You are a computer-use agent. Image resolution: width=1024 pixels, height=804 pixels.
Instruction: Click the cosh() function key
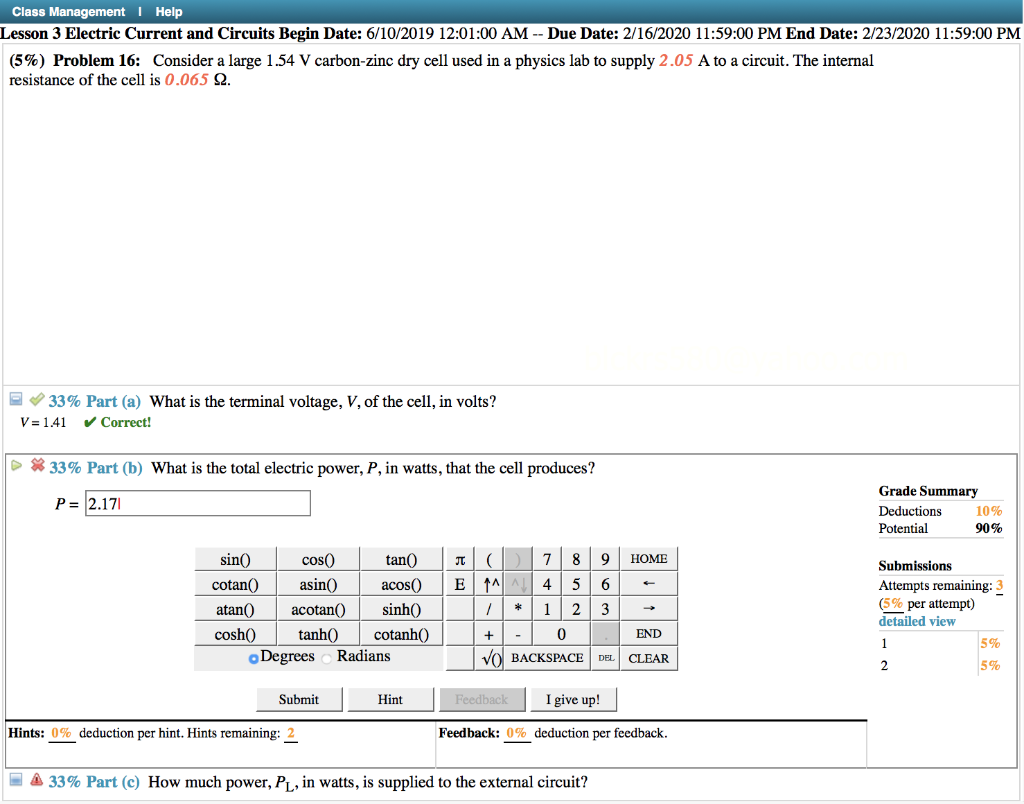[x=234, y=633]
